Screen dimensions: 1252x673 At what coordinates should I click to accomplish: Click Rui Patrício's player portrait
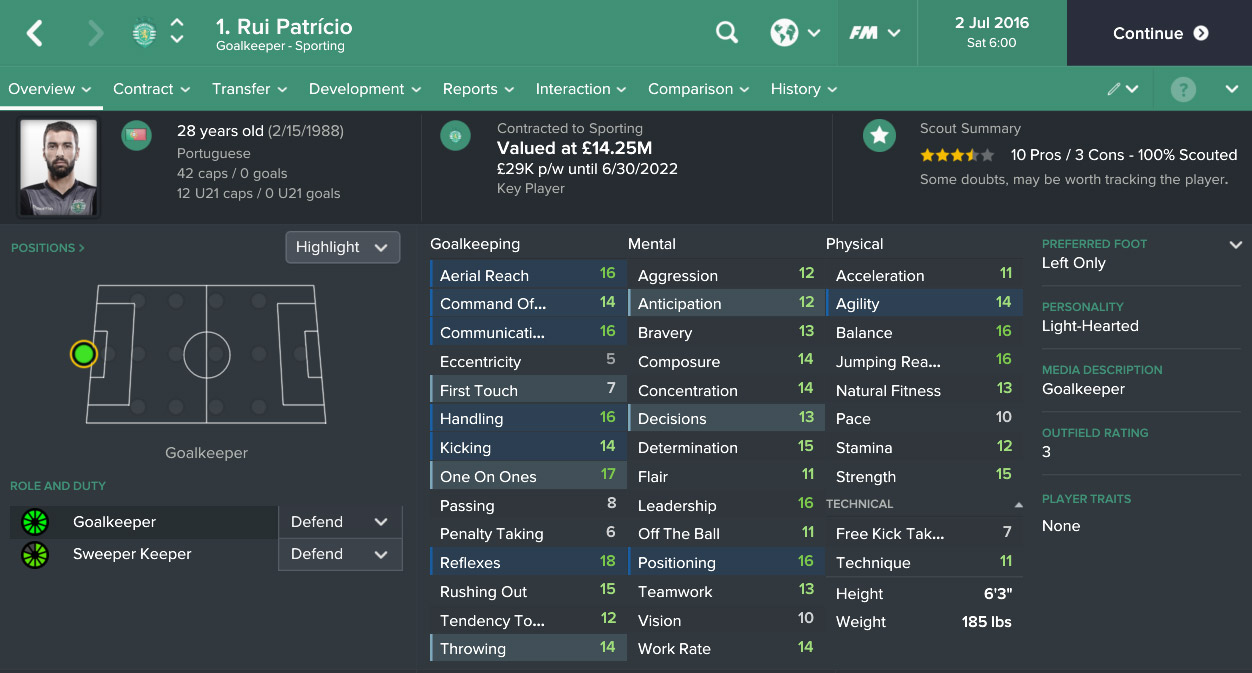coord(59,167)
